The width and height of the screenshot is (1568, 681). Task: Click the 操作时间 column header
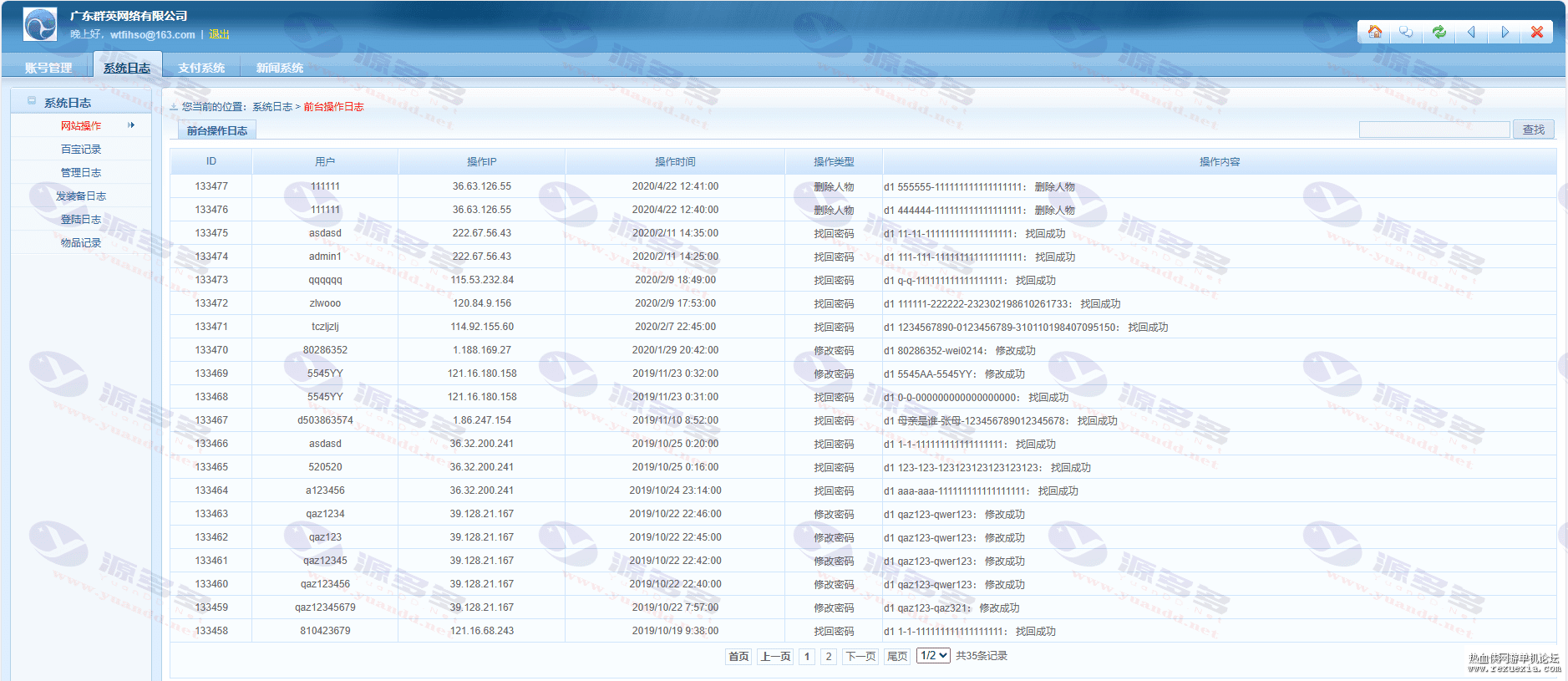(x=675, y=161)
